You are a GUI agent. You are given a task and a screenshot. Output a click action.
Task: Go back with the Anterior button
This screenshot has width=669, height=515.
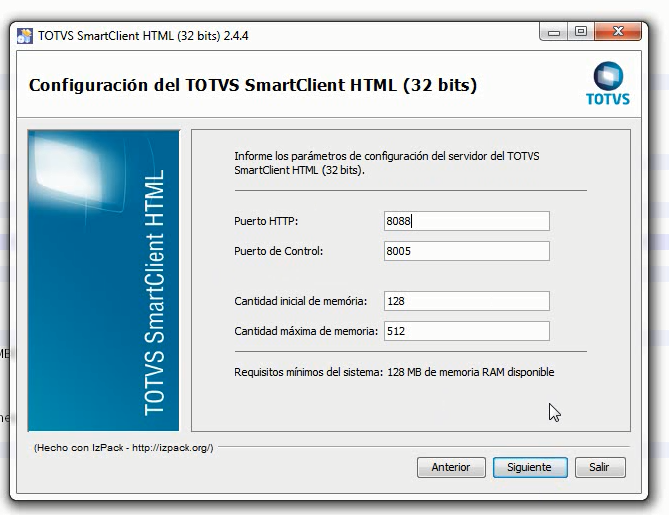tap(451, 467)
